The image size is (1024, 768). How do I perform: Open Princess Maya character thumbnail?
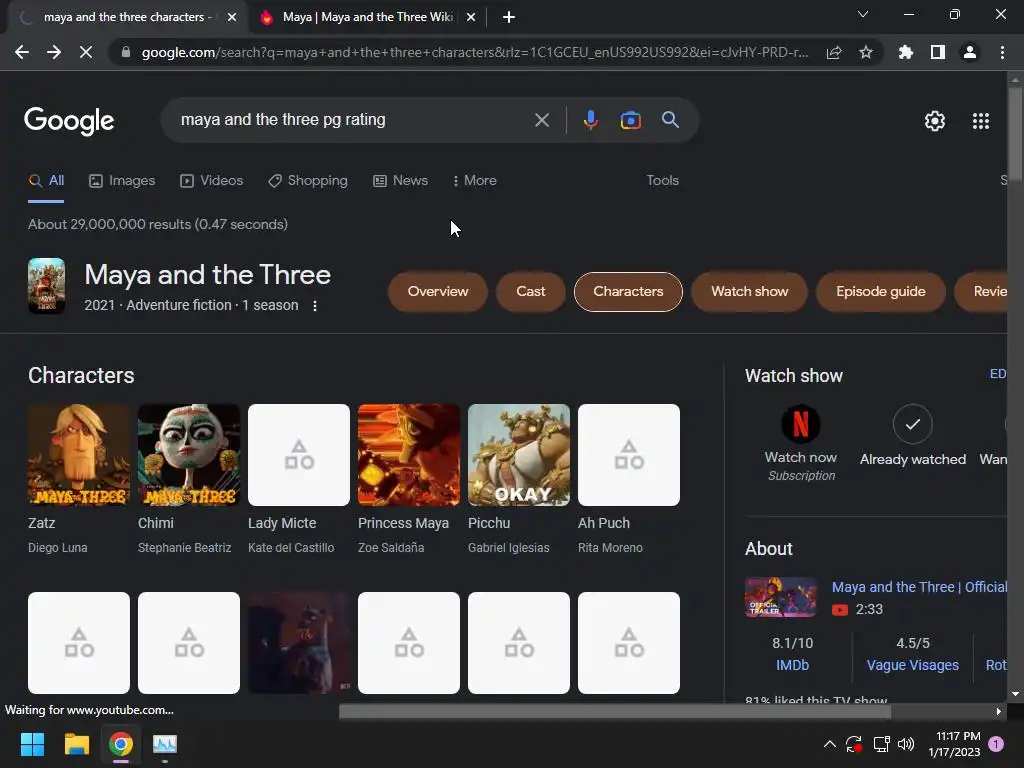(x=409, y=455)
